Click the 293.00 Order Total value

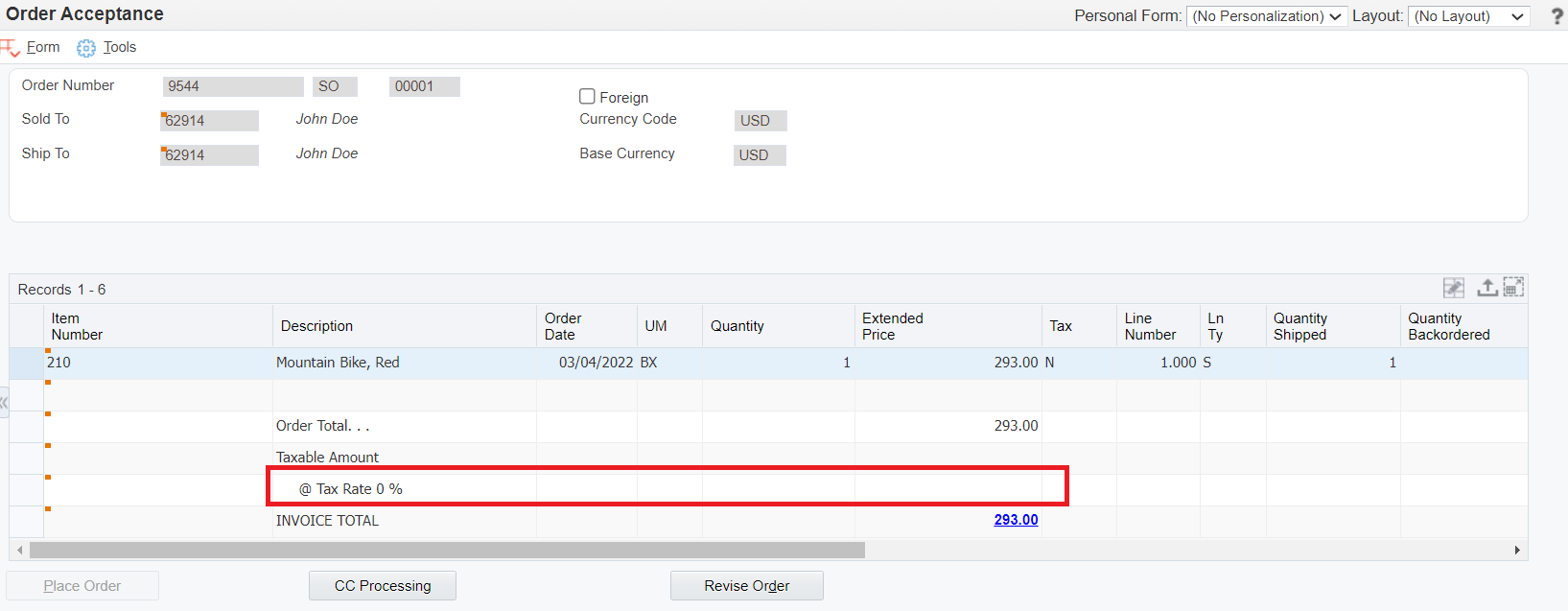1016,426
